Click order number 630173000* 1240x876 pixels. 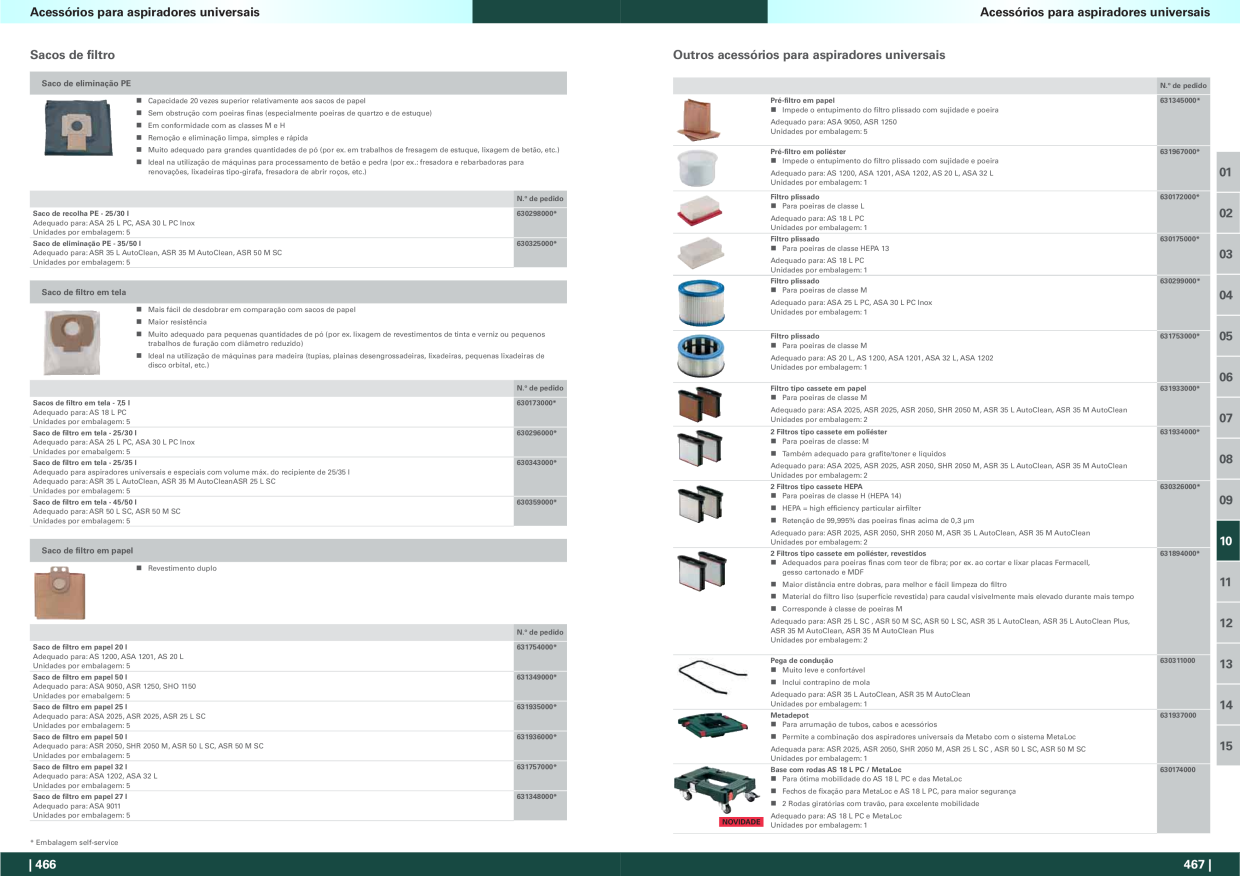(x=536, y=403)
